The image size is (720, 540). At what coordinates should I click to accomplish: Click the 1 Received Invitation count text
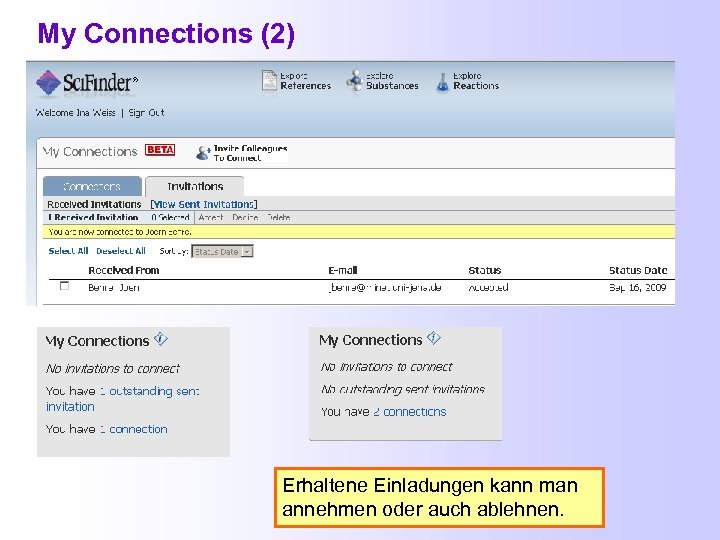tap(93, 217)
